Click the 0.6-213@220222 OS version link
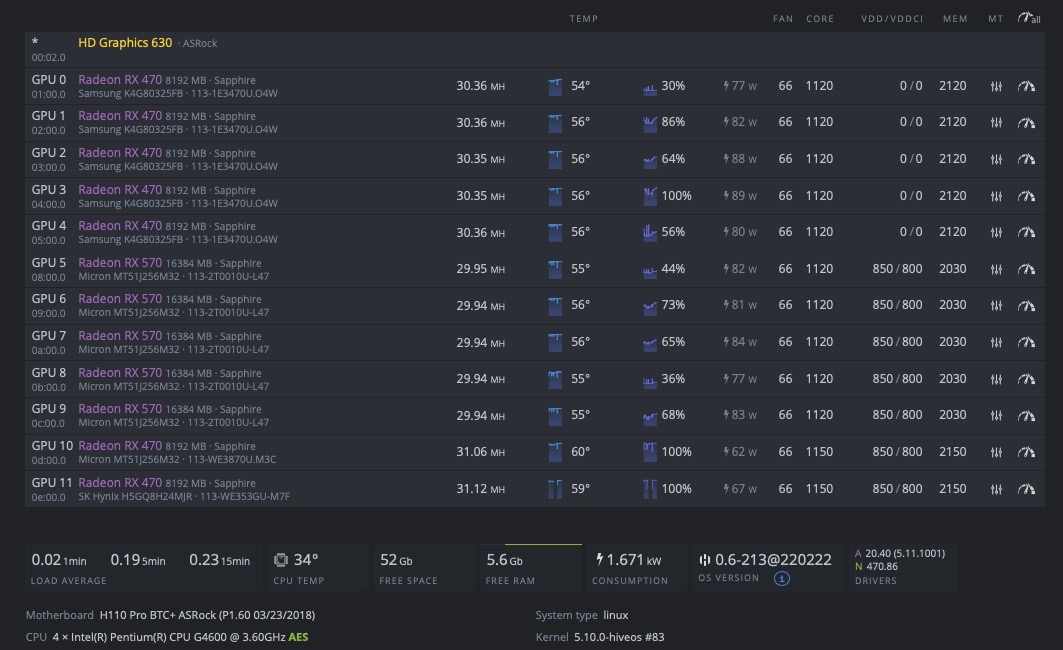The width and height of the screenshot is (1063, 650). click(x=771, y=560)
